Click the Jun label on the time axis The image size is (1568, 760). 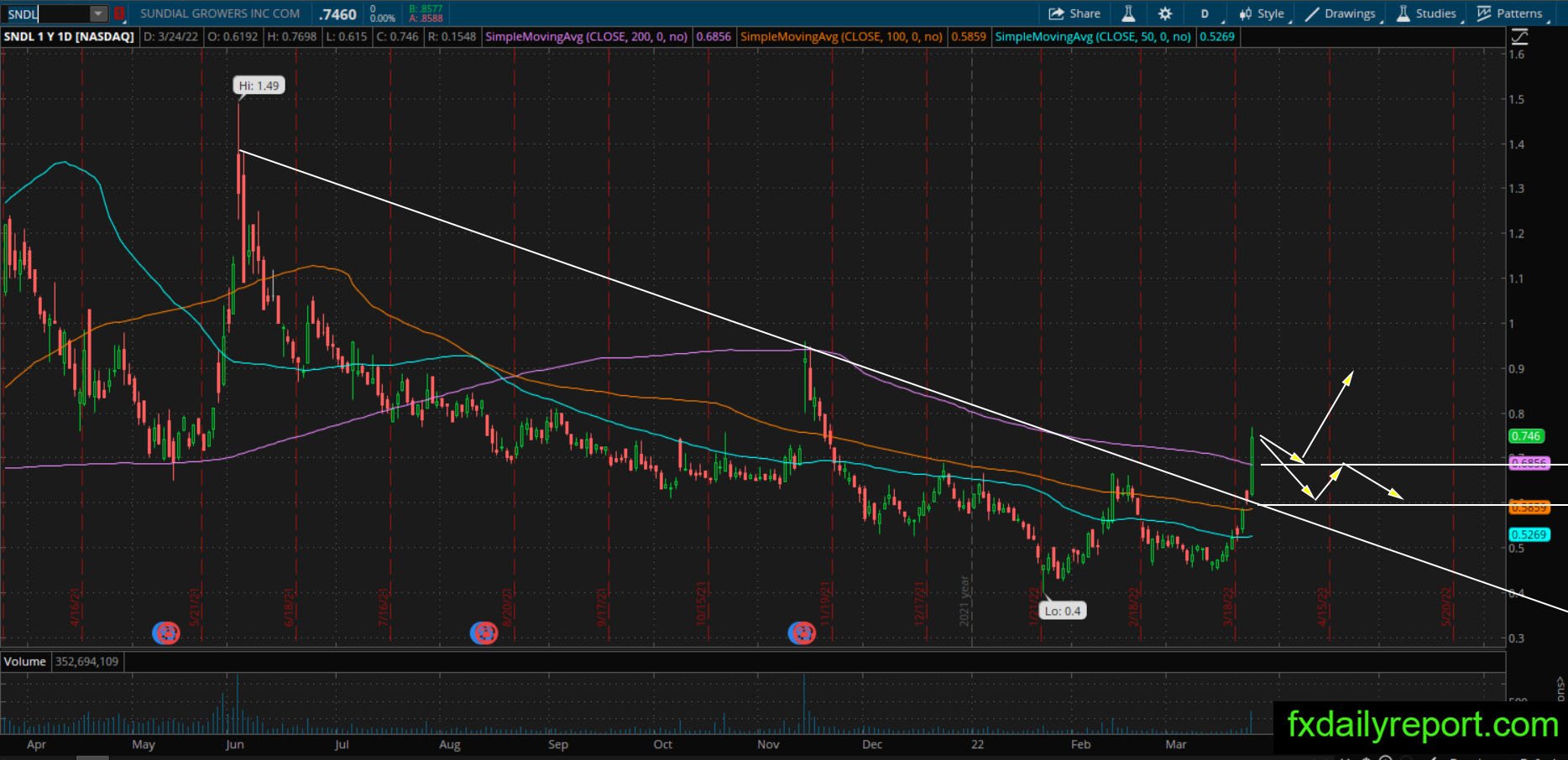tap(235, 745)
